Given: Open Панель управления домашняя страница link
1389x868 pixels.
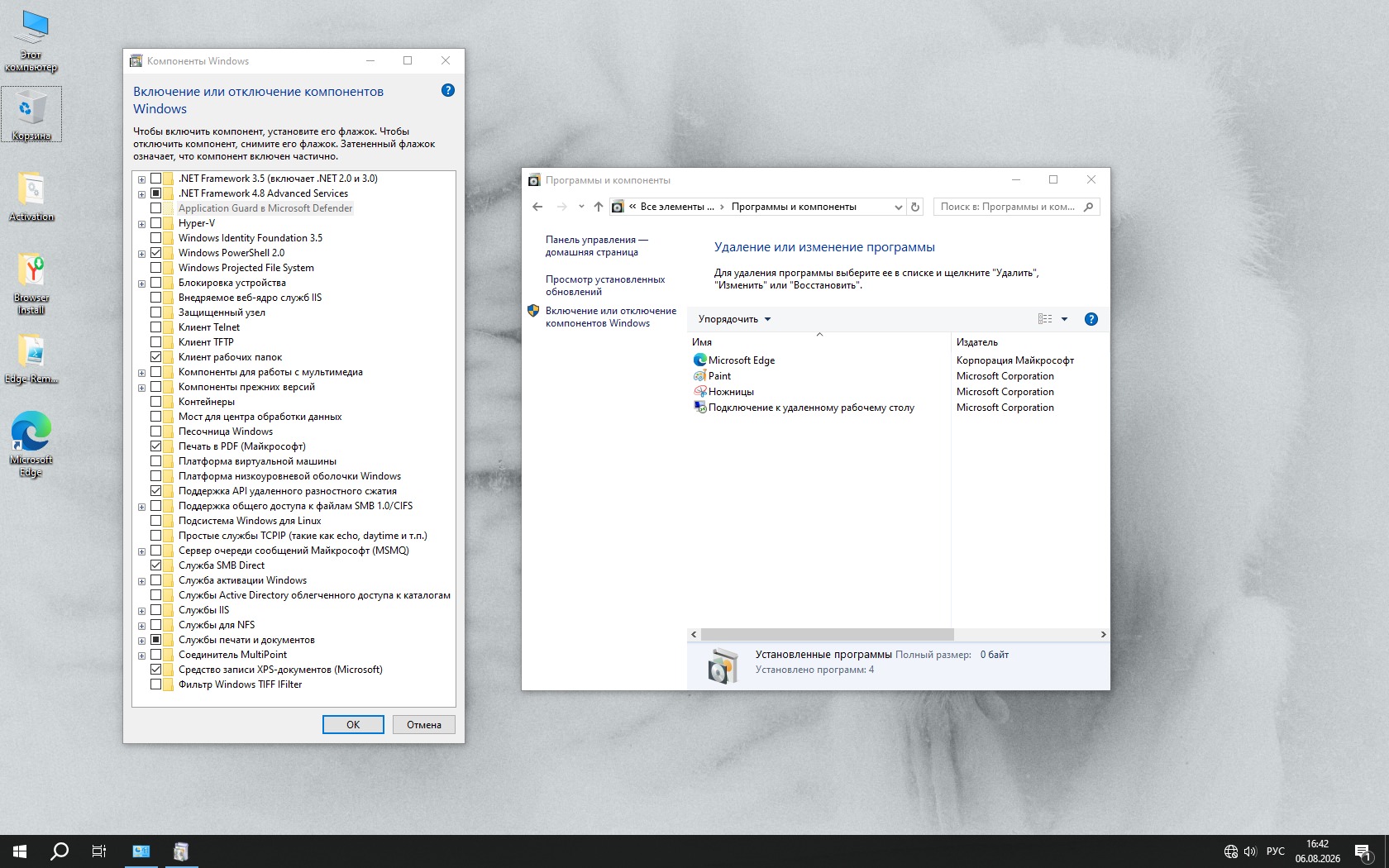Looking at the screenshot, I should (596, 246).
